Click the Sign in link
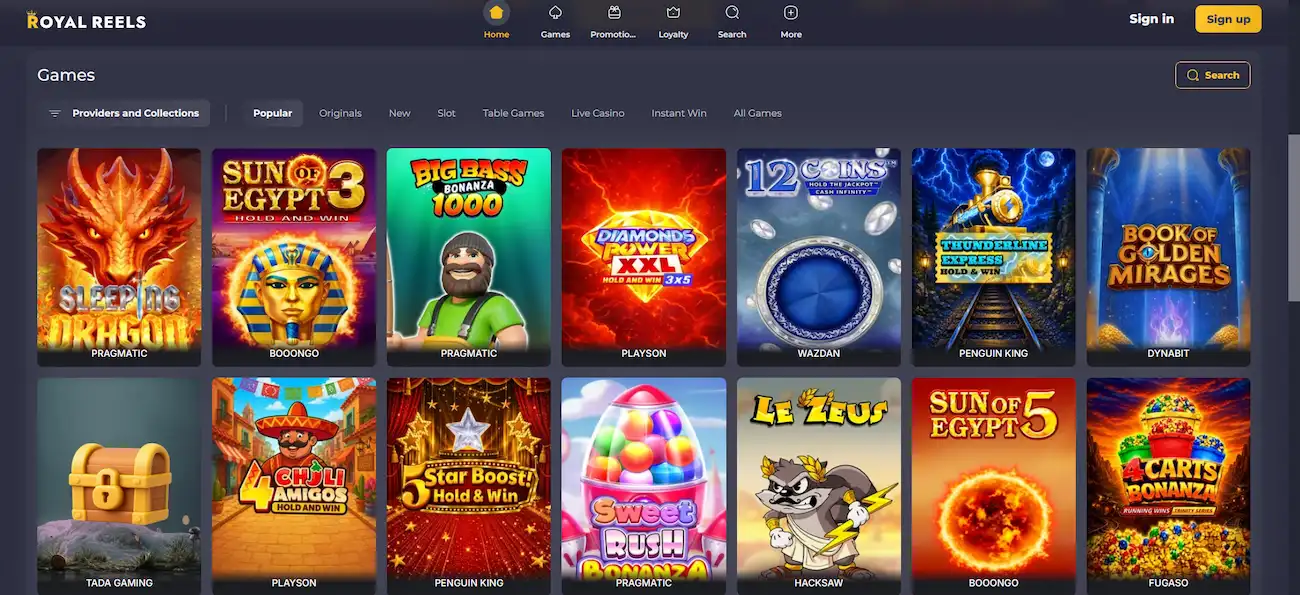This screenshot has height=595, width=1300. click(x=1151, y=19)
